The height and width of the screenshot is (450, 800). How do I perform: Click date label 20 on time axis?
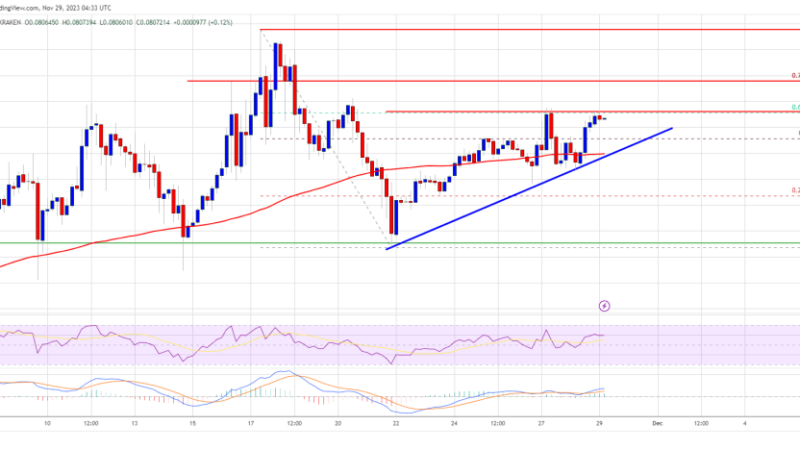(338, 423)
